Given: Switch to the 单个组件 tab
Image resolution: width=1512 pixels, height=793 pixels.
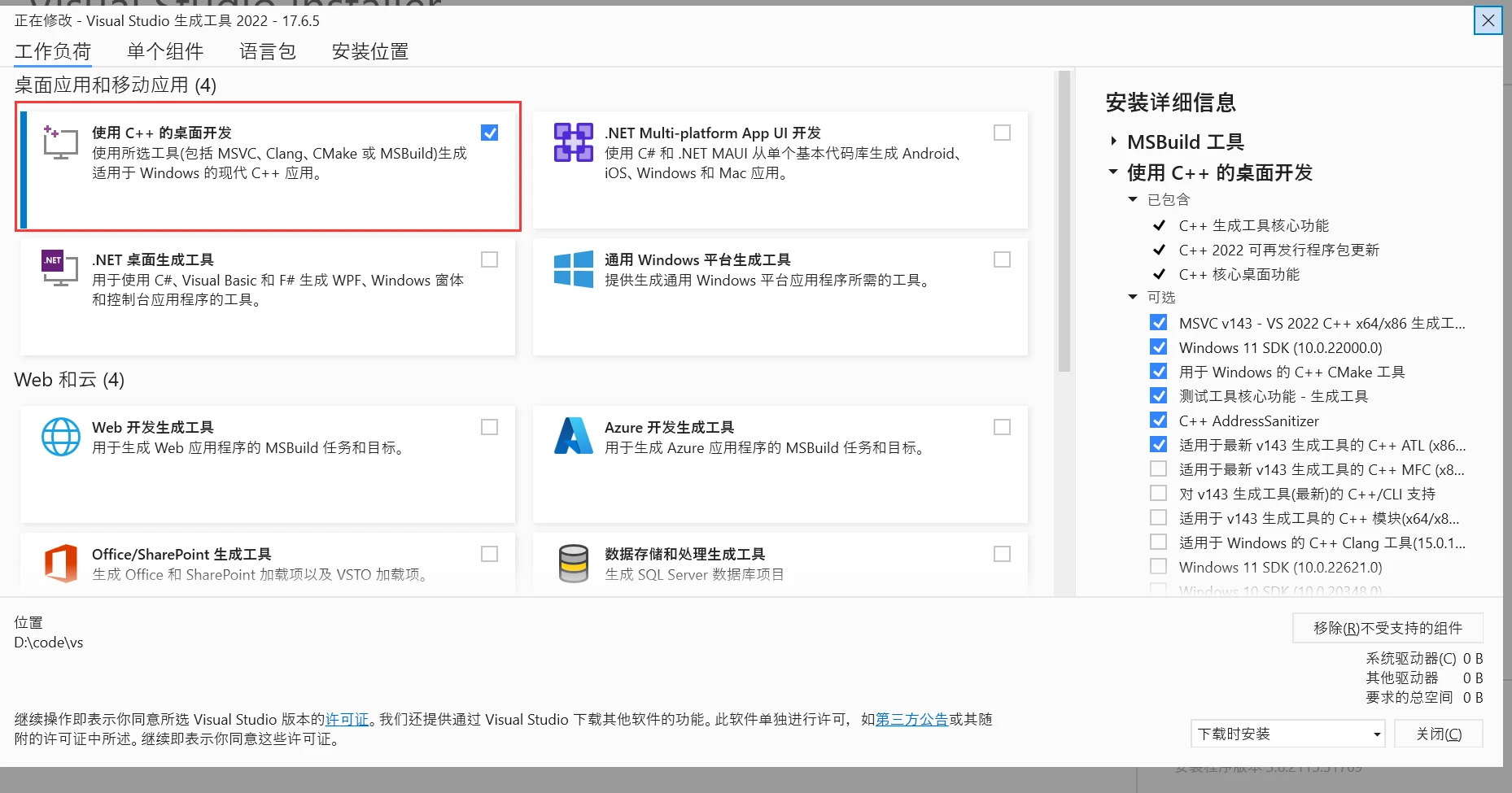Looking at the screenshot, I should pos(165,51).
